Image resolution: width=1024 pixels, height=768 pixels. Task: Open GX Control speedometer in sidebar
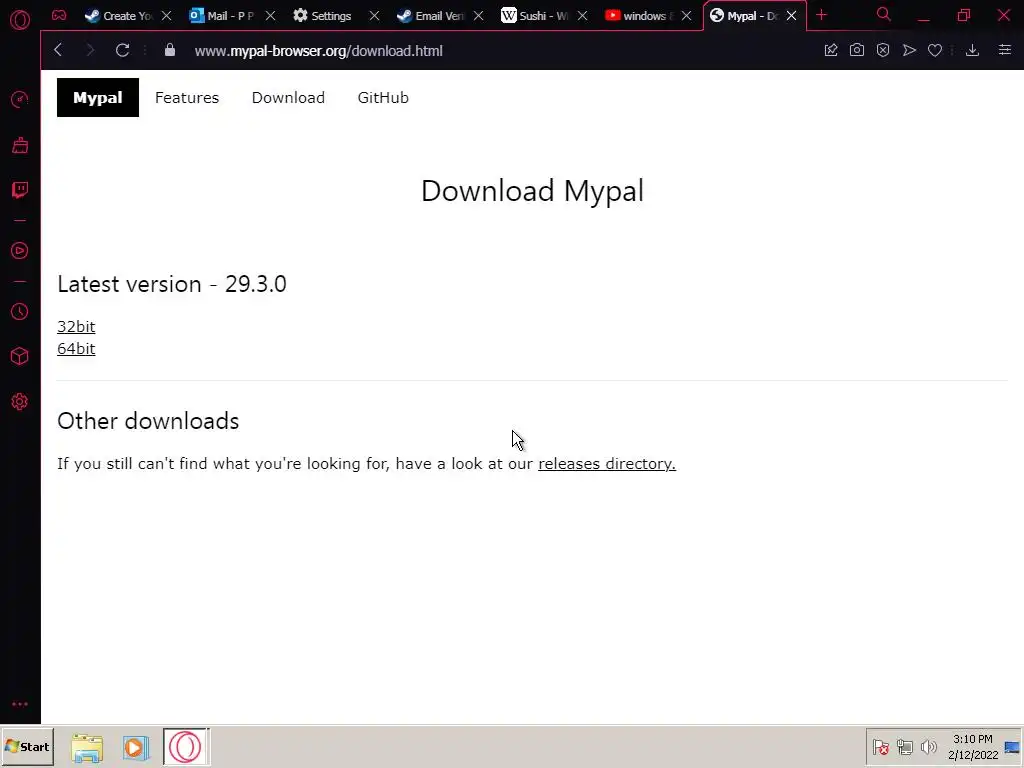click(x=20, y=99)
